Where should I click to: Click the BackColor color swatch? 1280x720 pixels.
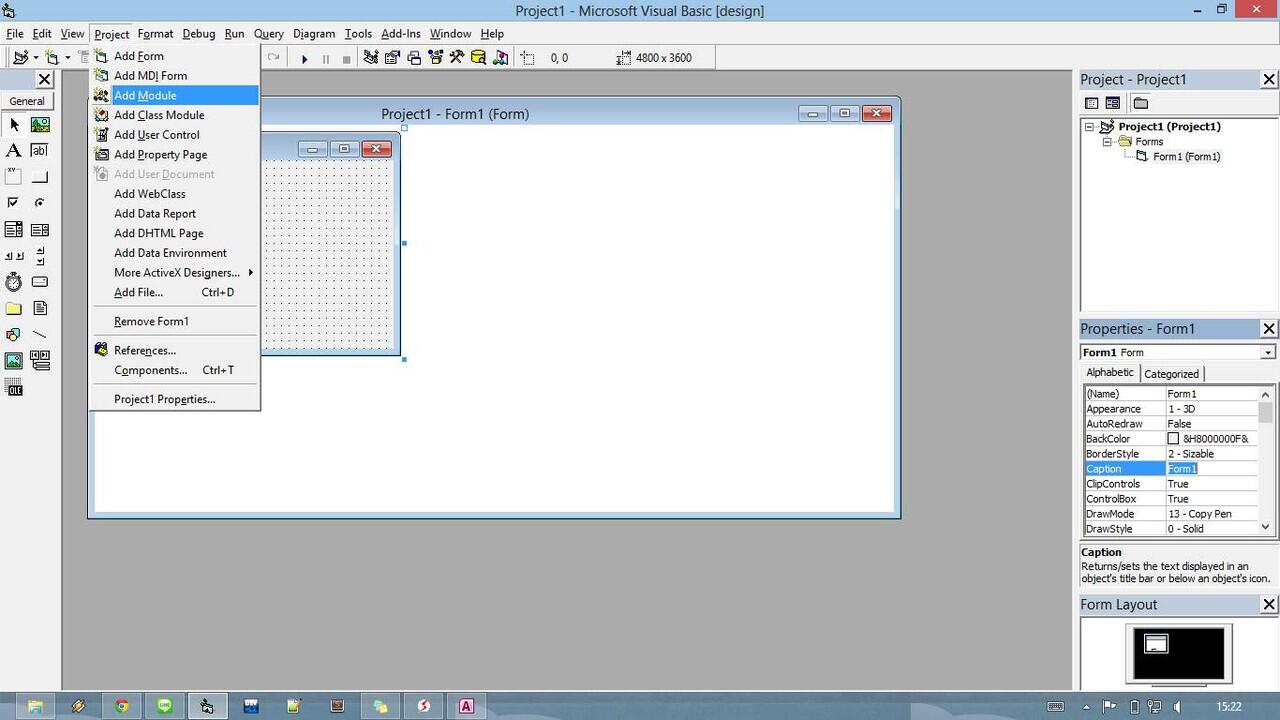click(1173, 439)
